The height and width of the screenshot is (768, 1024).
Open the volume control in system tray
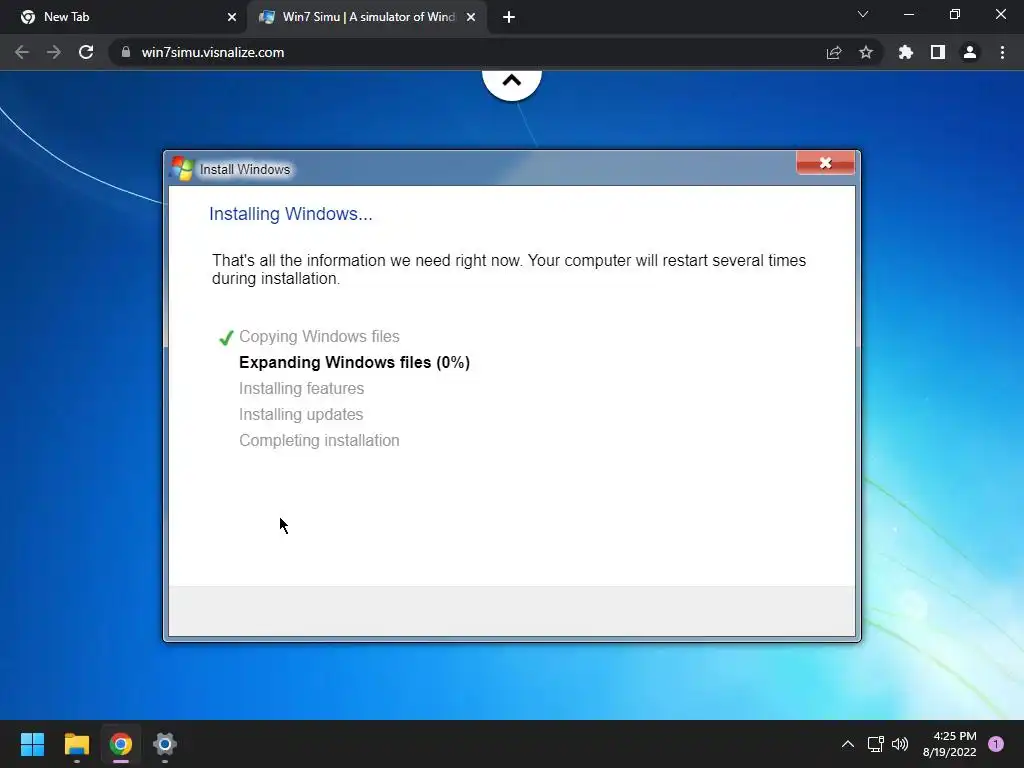coord(900,744)
